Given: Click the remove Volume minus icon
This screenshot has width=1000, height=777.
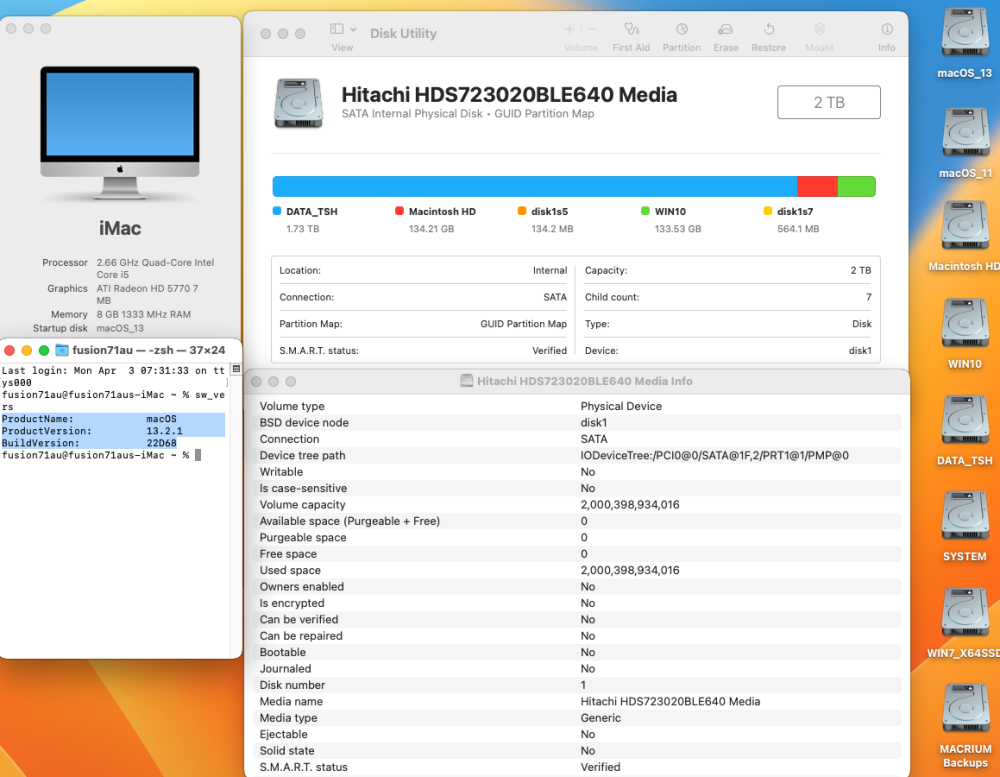Looking at the screenshot, I should click(592, 29).
